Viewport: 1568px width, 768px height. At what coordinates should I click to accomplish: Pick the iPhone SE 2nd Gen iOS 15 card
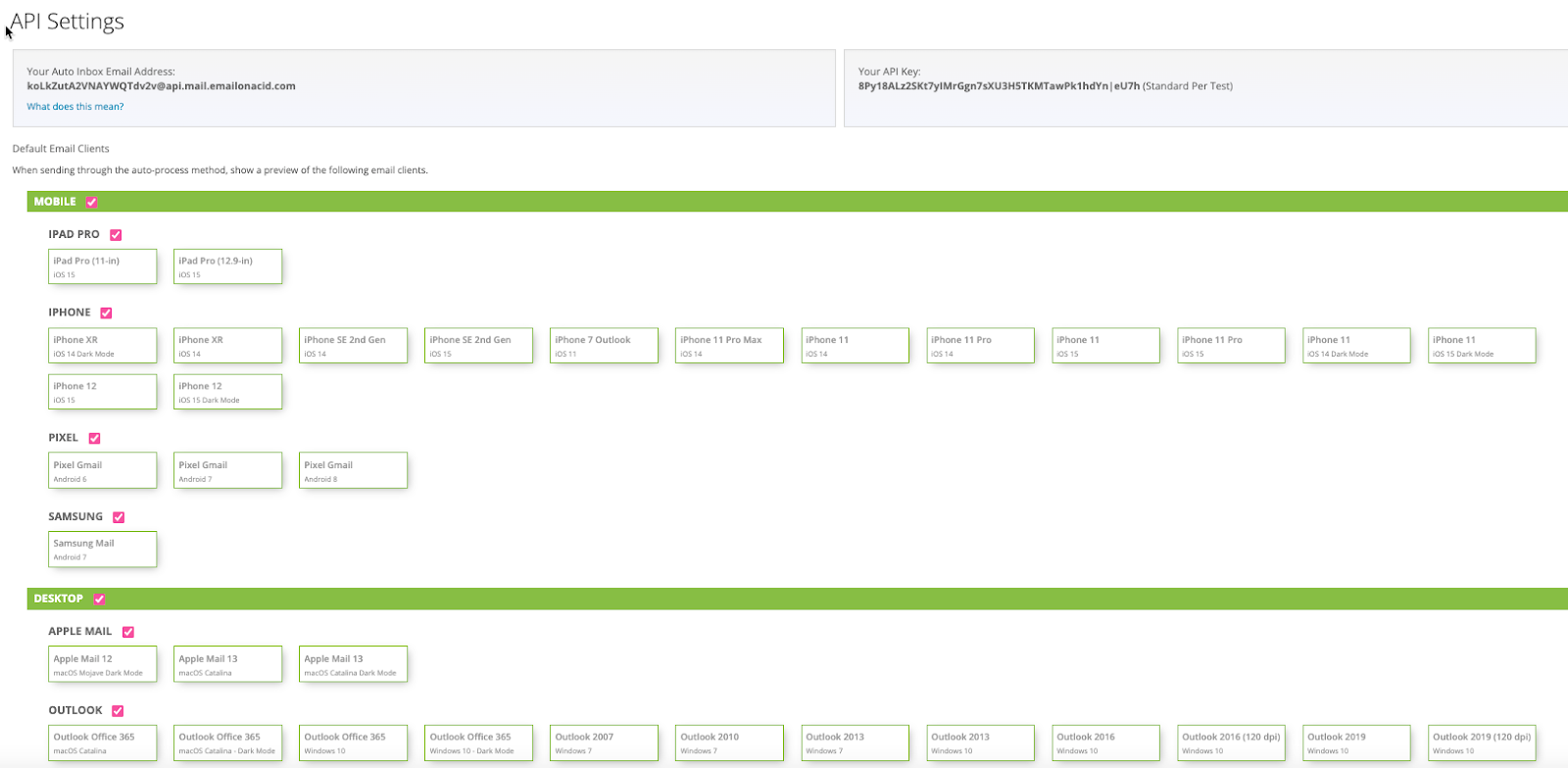pos(479,346)
